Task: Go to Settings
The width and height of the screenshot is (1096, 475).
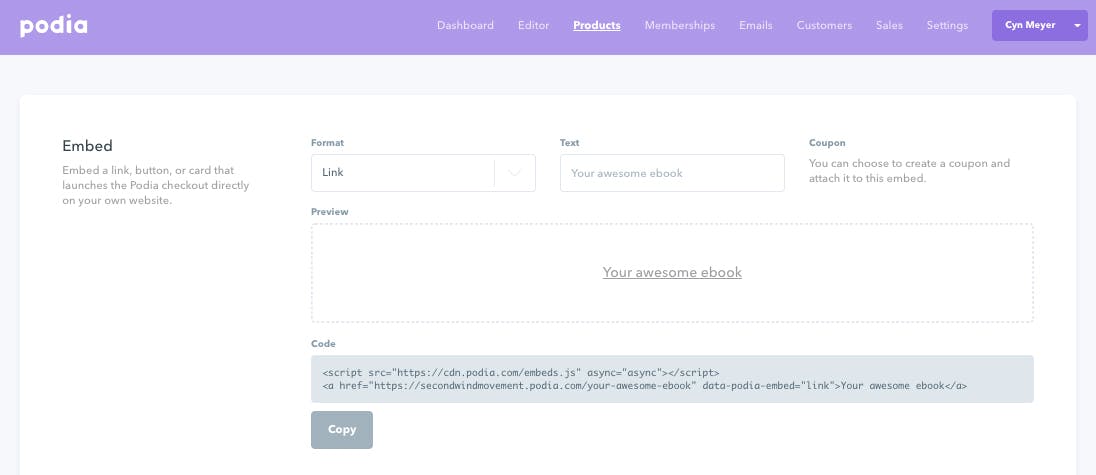Action: coord(947,25)
